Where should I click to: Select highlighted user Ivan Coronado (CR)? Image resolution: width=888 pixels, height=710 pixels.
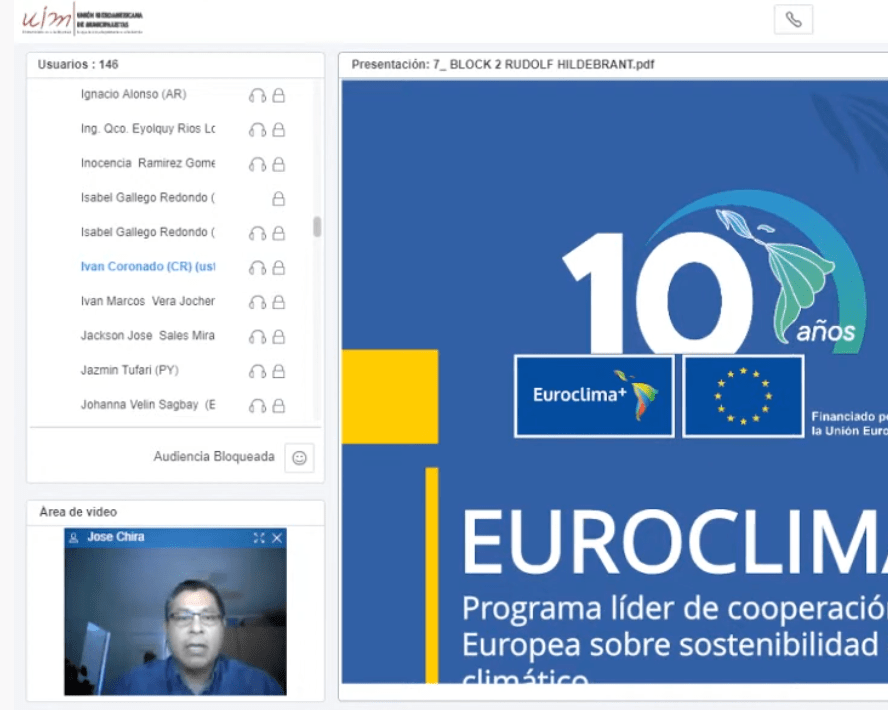[x=148, y=267]
